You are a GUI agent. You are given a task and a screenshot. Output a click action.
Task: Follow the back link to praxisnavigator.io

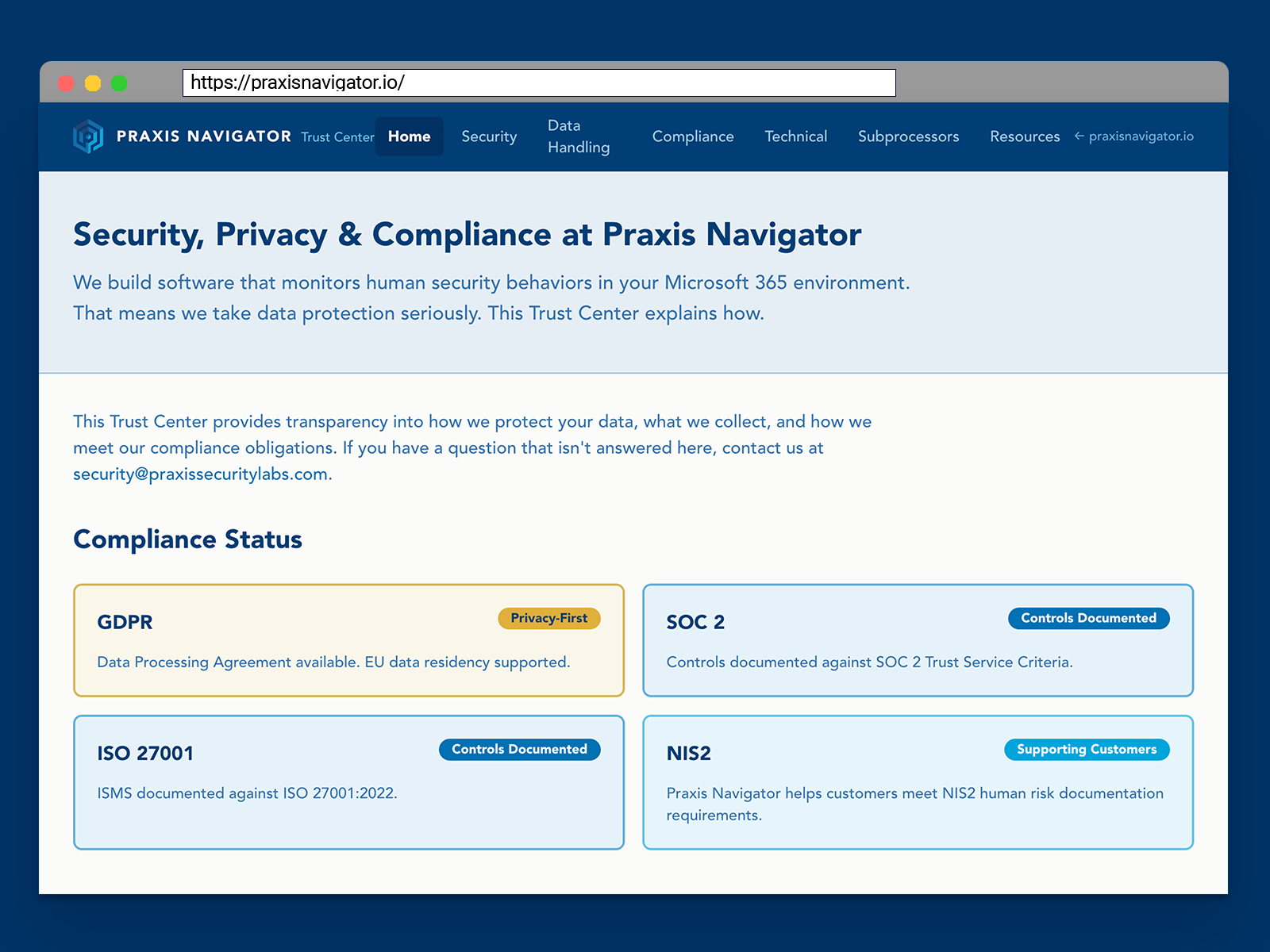[x=1134, y=136]
